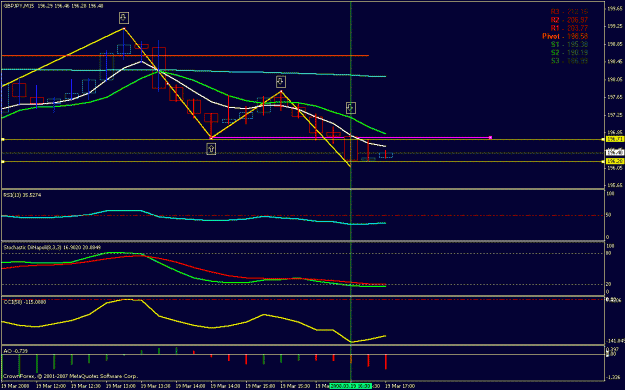Screen dimensions: 625x390
Task: Click the white current price tag on the axis
Action: pyautogui.click(x=615, y=152)
